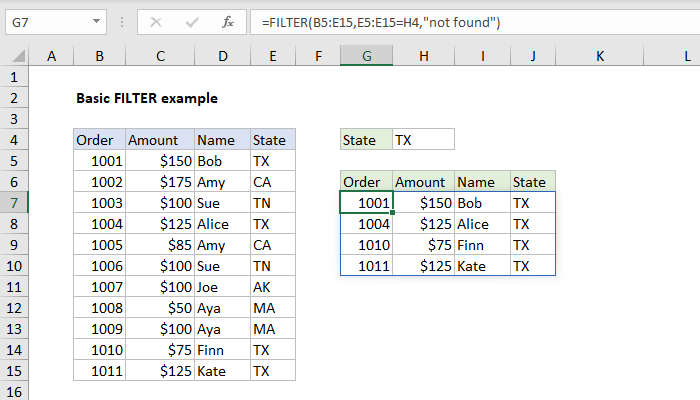Screen dimensions: 700x400
Task: Select the $50 amount cell for Aya
Action: pos(160,308)
